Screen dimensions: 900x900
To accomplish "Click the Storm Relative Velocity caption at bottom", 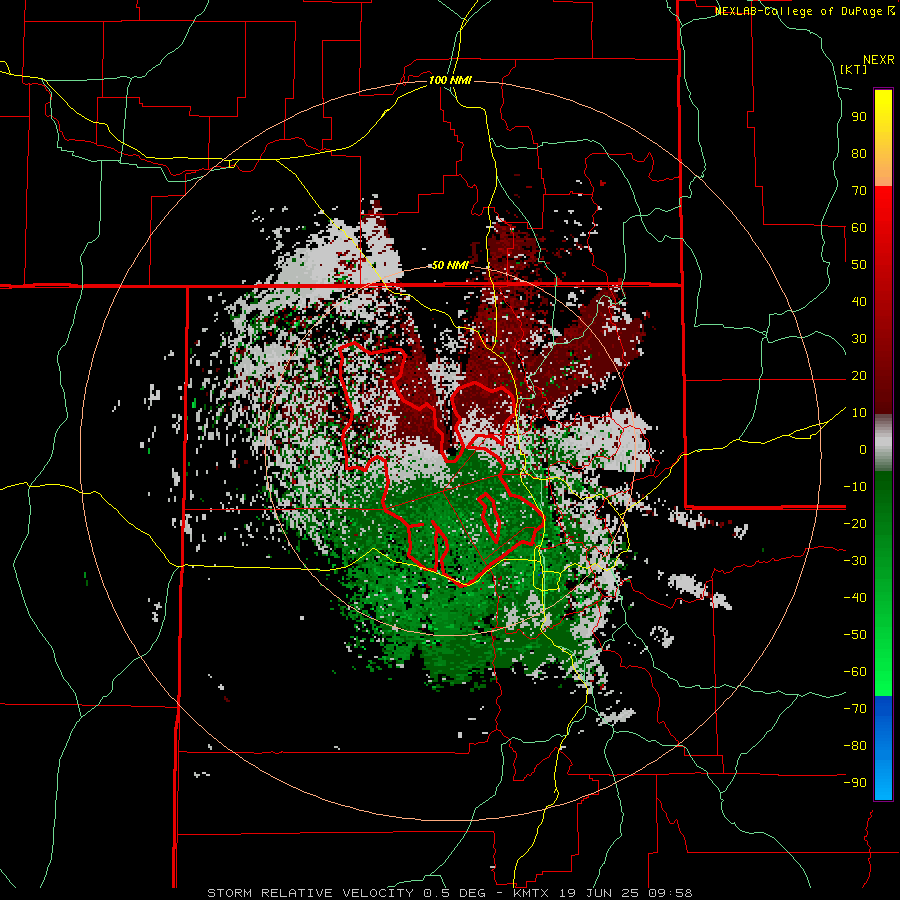I will [449, 893].
